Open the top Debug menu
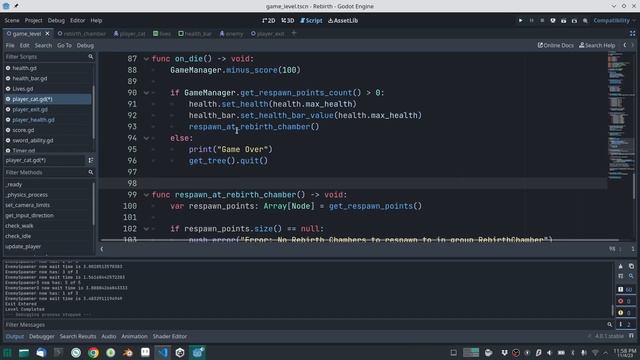Image resolution: width=640 pixels, height=360 pixels. click(56, 20)
